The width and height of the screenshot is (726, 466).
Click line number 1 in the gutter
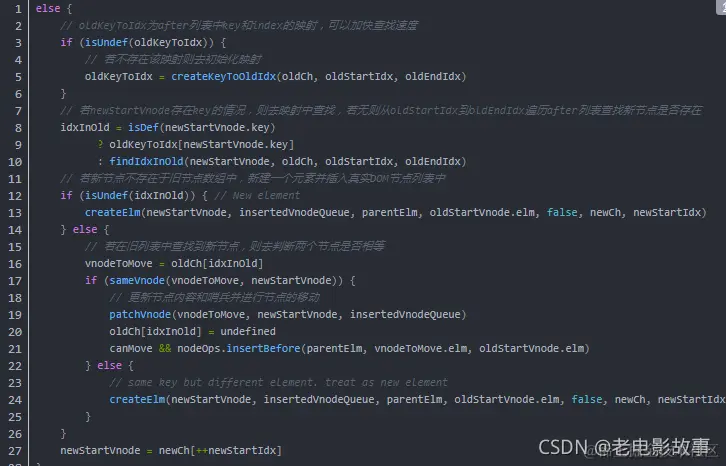click(x=18, y=9)
